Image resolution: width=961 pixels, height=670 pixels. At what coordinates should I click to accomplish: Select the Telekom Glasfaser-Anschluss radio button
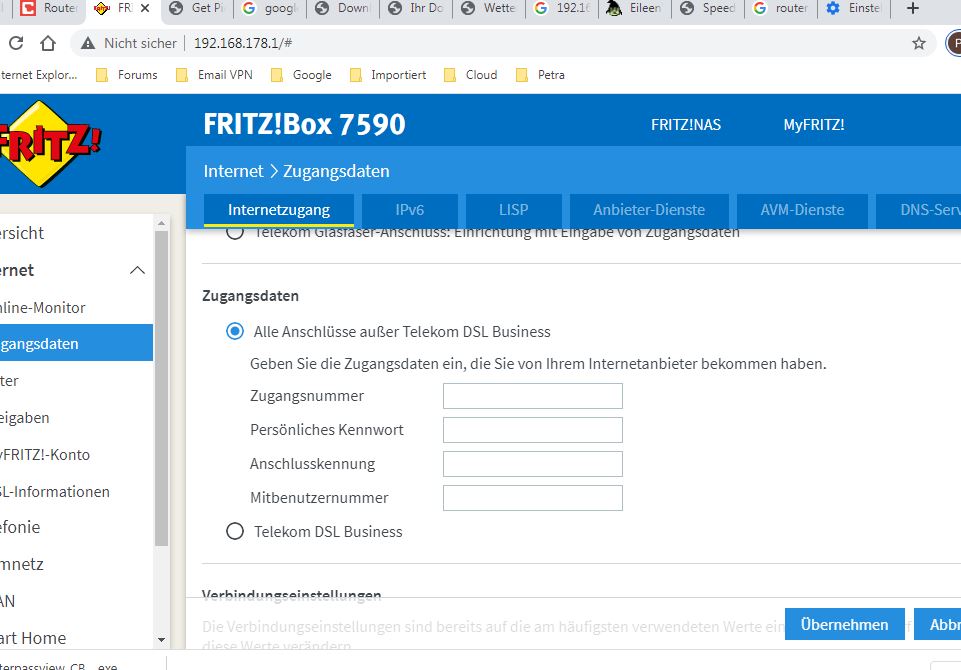click(235, 233)
